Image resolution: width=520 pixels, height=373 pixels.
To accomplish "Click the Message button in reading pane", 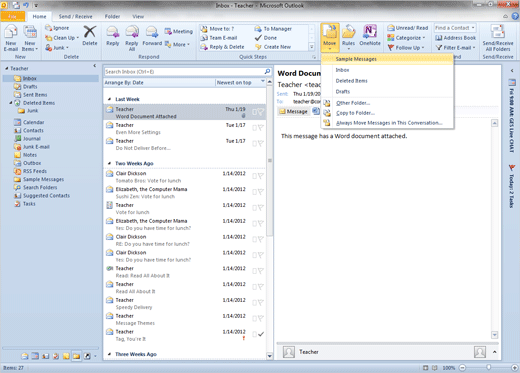I will (x=294, y=111).
